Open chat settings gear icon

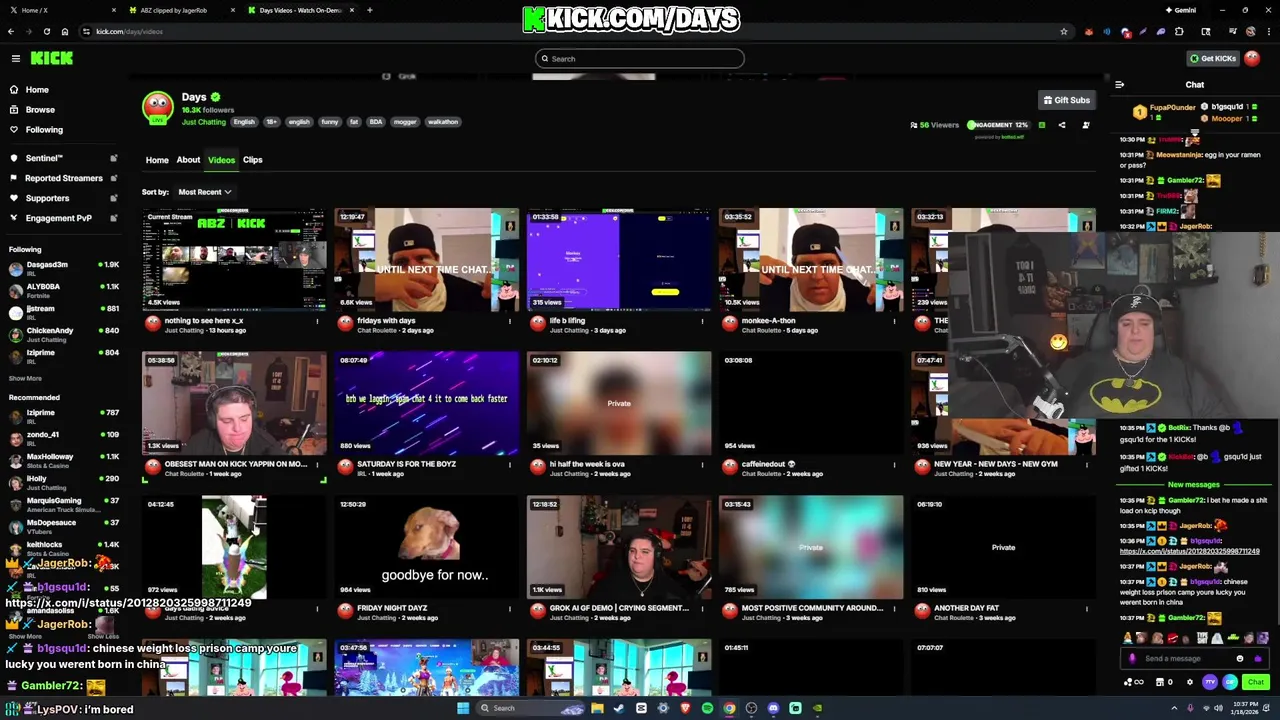coord(1190,682)
